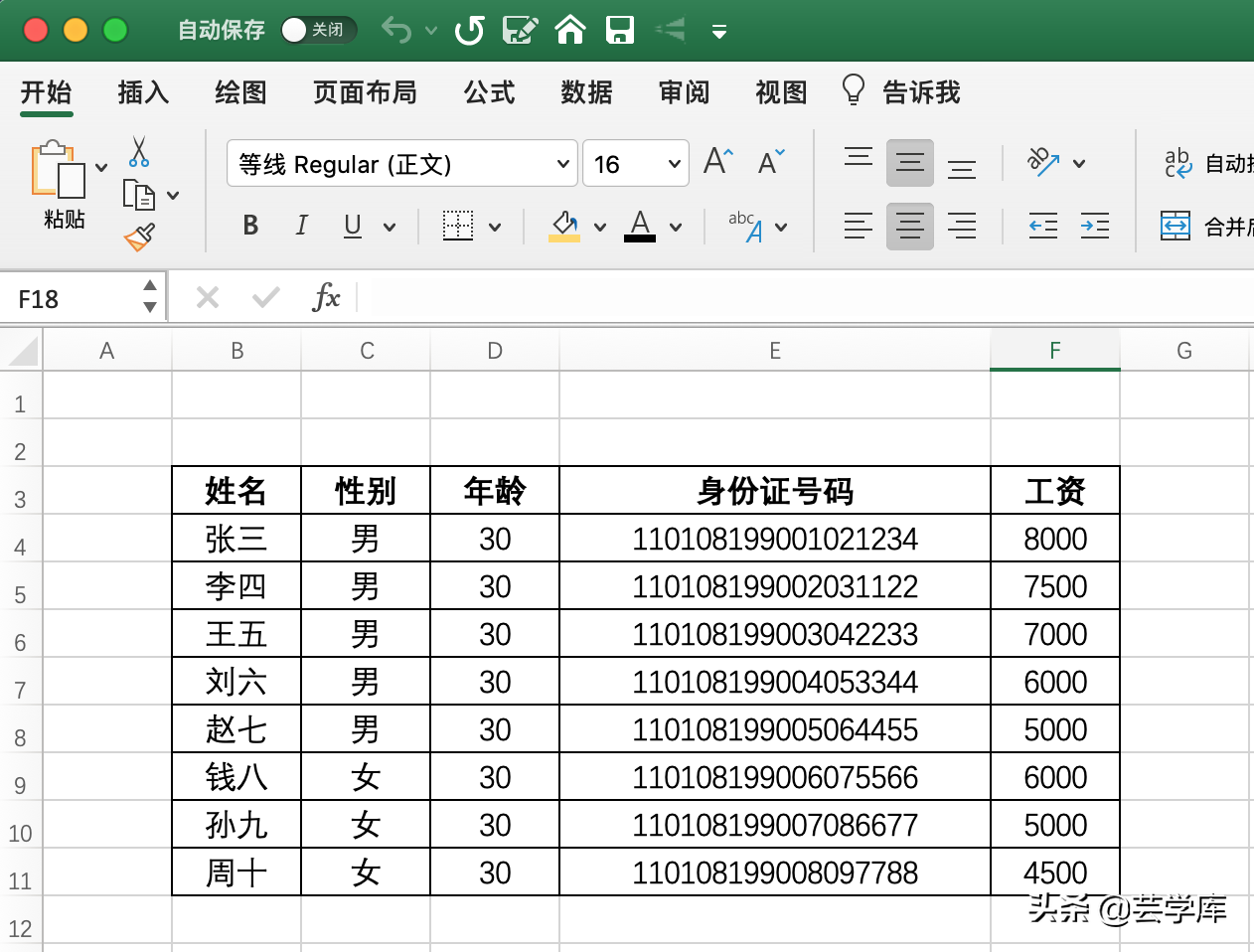Click the 告诉我 lightbulb search

901,91
